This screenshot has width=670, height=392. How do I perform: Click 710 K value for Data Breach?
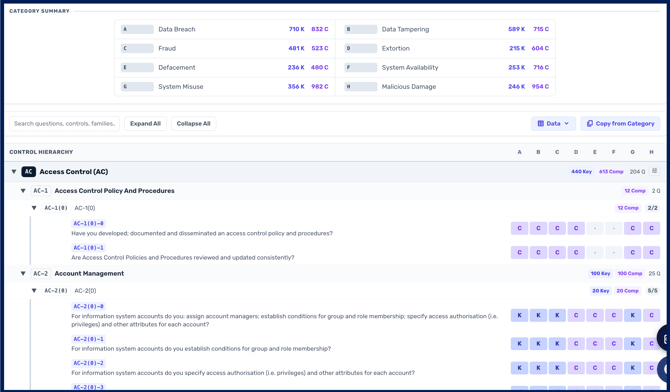pyautogui.click(x=297, y=29)
